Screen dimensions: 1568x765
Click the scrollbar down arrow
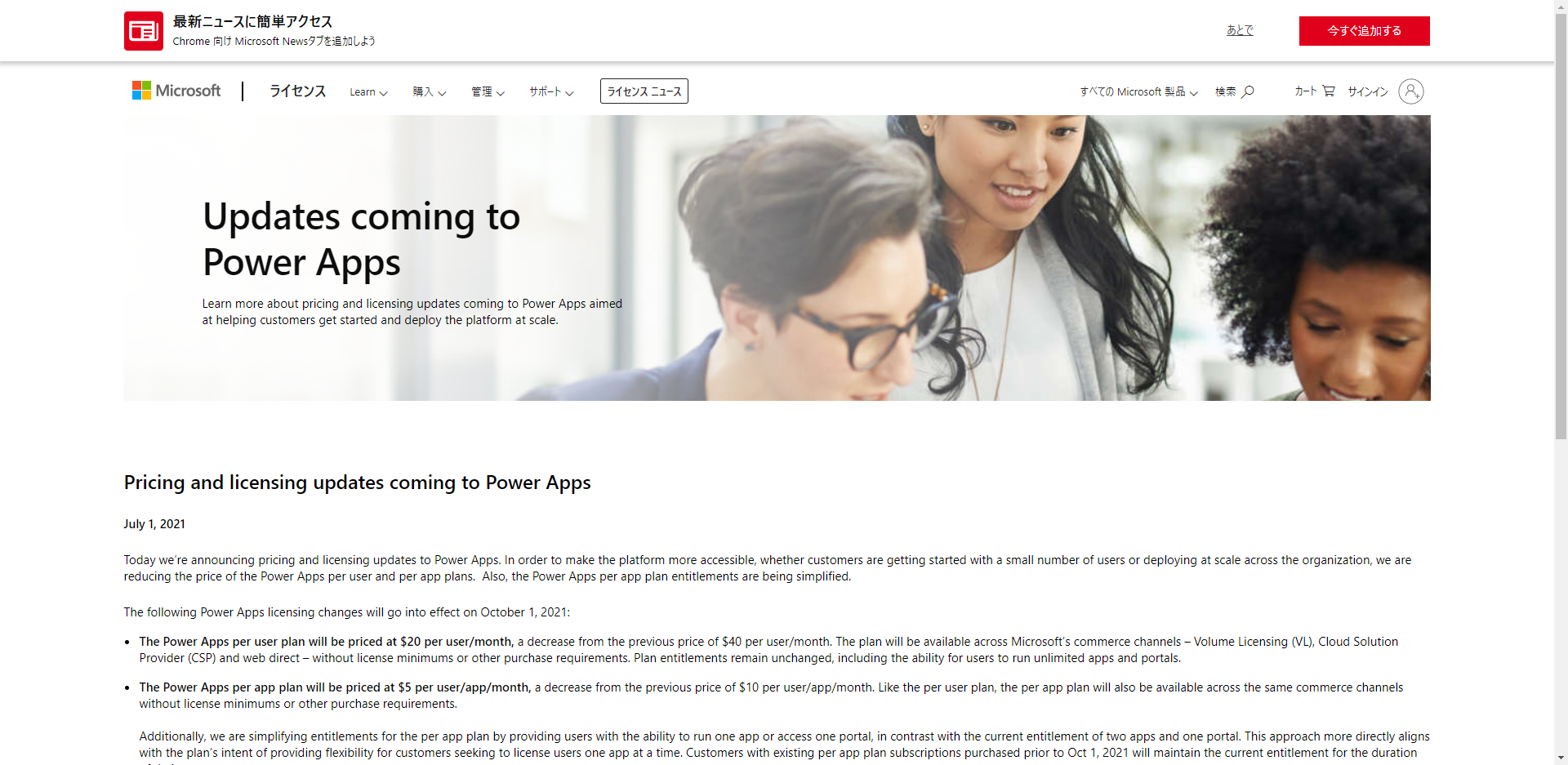[x=1561, y=758]
